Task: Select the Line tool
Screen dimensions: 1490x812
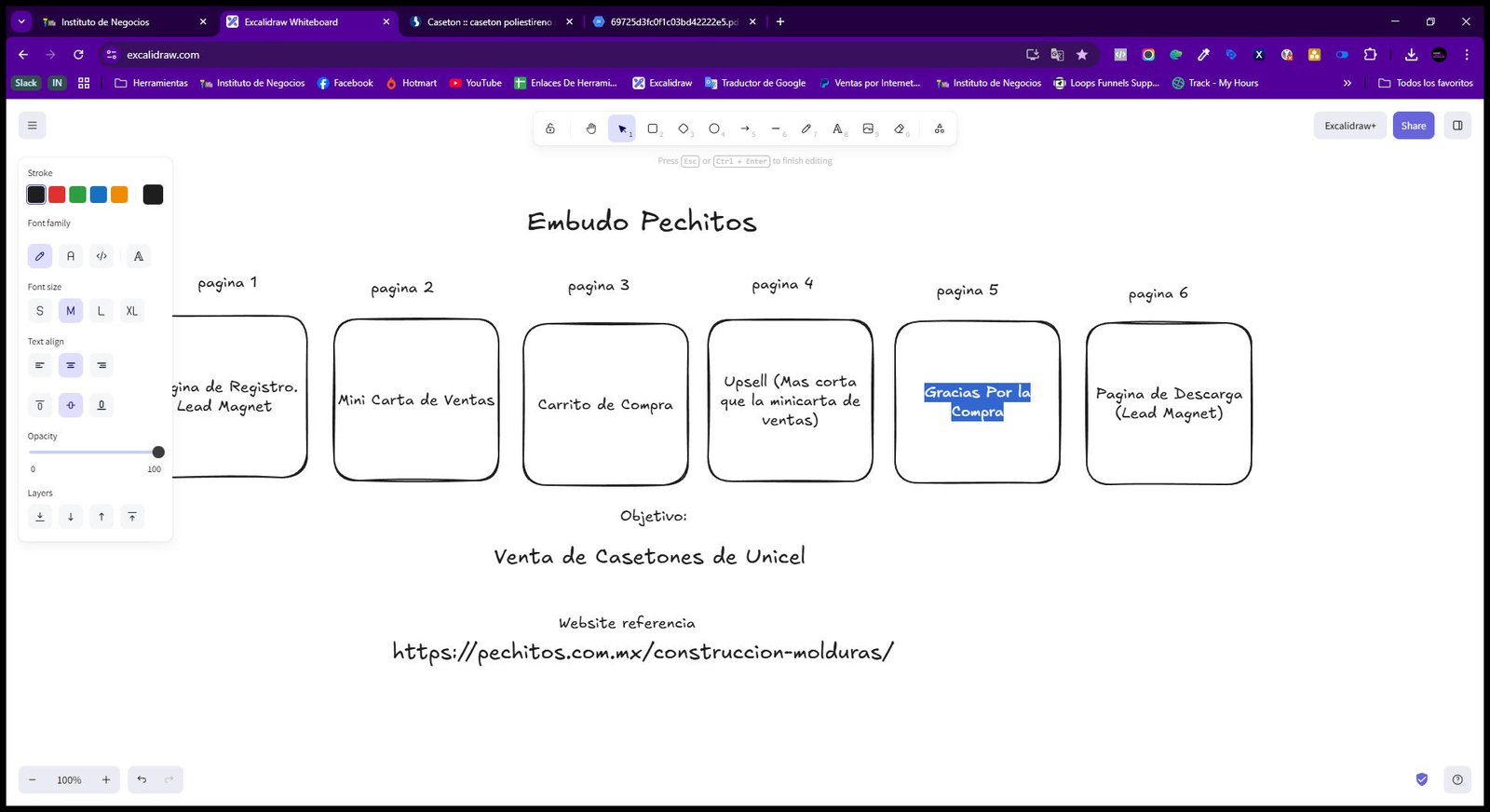Action: click(x=776, y=129)
